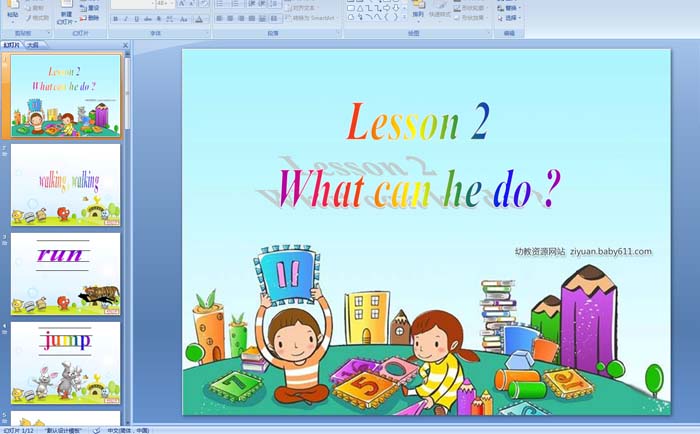Click the New Slide (新建幻灯片) button
The image size is (700, 434).
coord(67,13)
